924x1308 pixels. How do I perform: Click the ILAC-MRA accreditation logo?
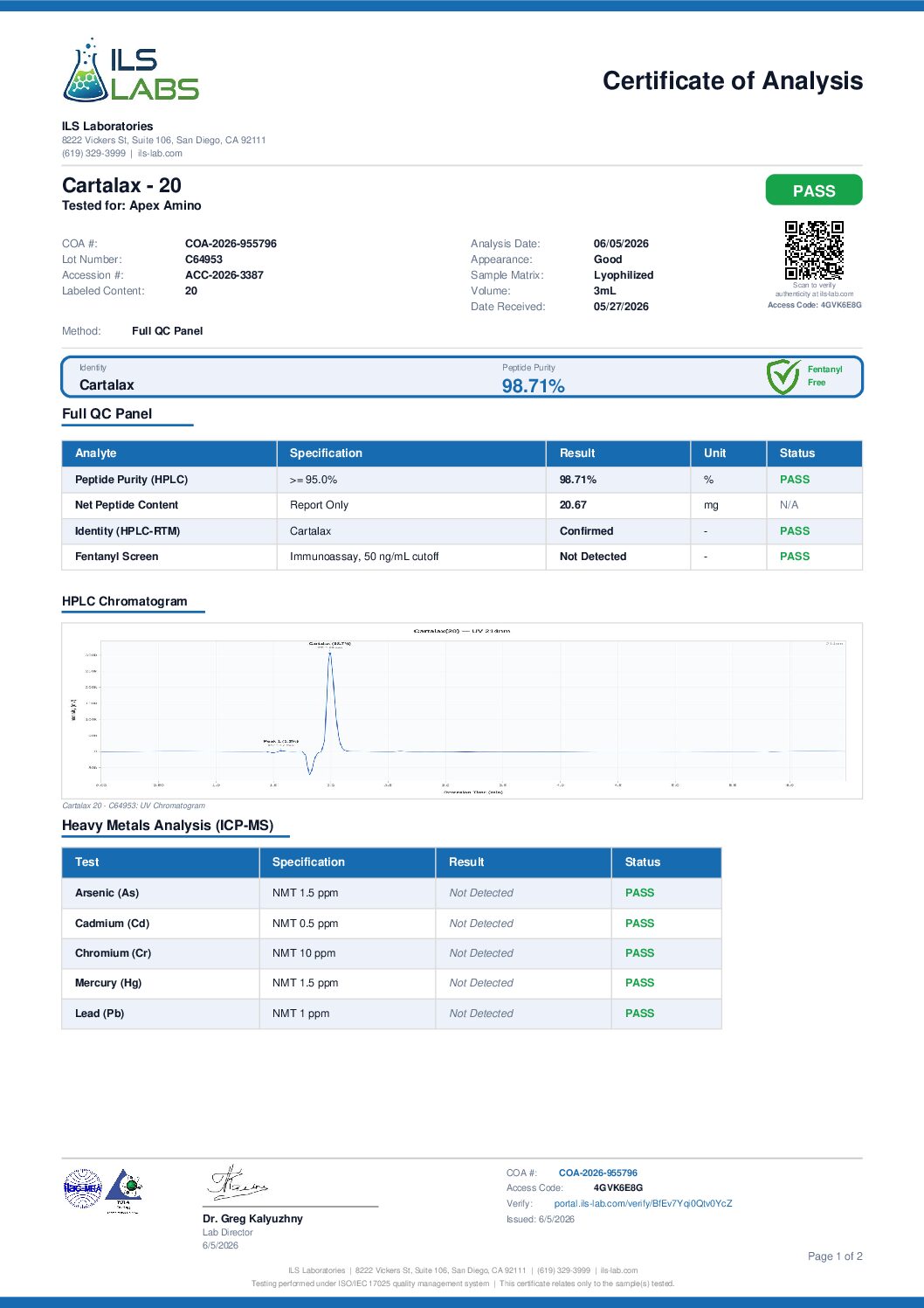pyautogui.click(x=83, y=1188)
